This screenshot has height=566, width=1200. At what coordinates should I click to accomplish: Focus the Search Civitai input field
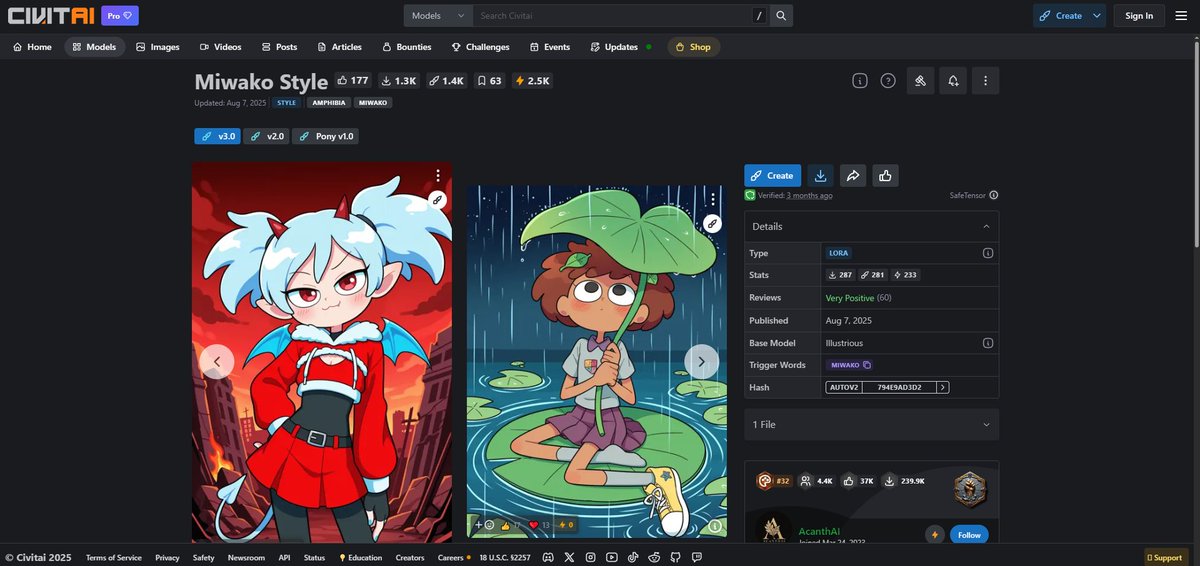612,15
